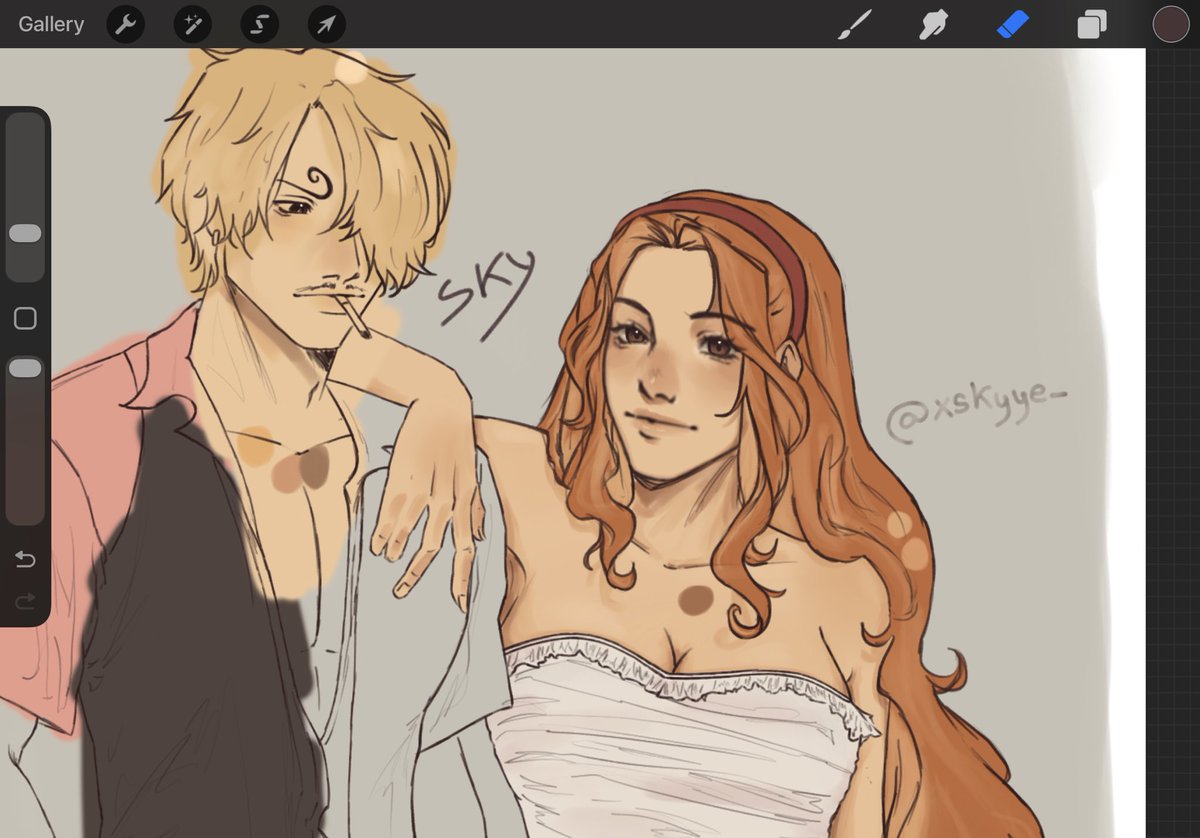The image size is (1200, 838).
Task: Open the Adjustments magic wand menu
Action: (x=192, y=24)
